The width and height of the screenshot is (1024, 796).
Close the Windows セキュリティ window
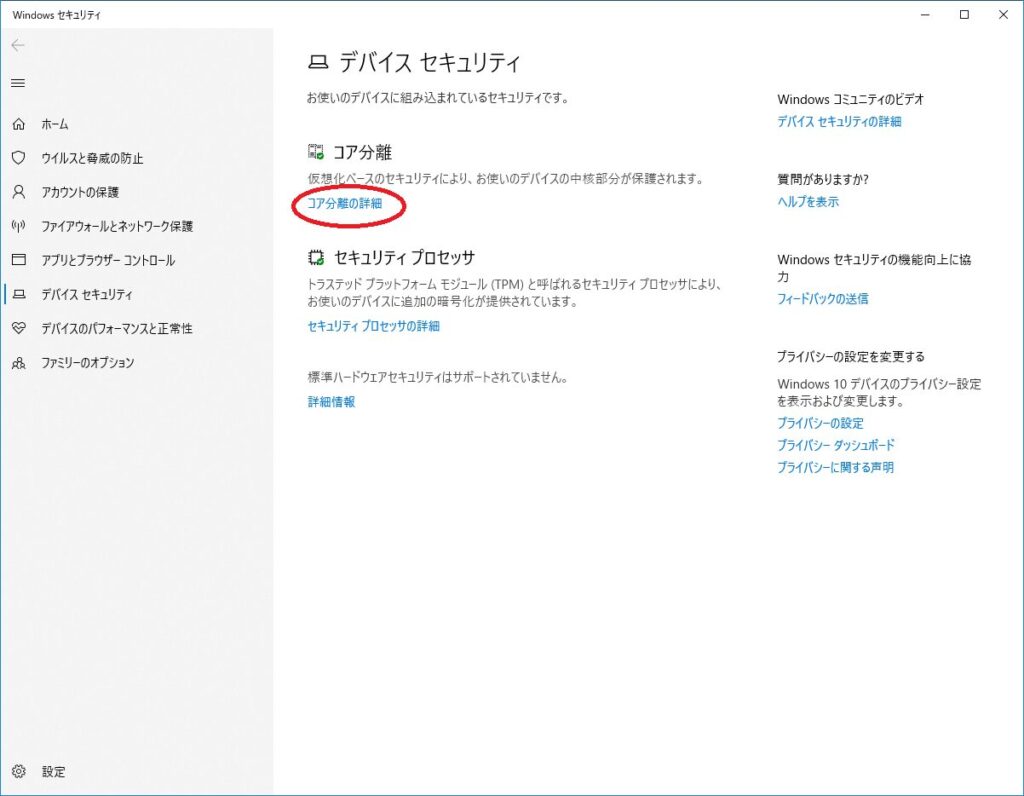point(1003,14)
